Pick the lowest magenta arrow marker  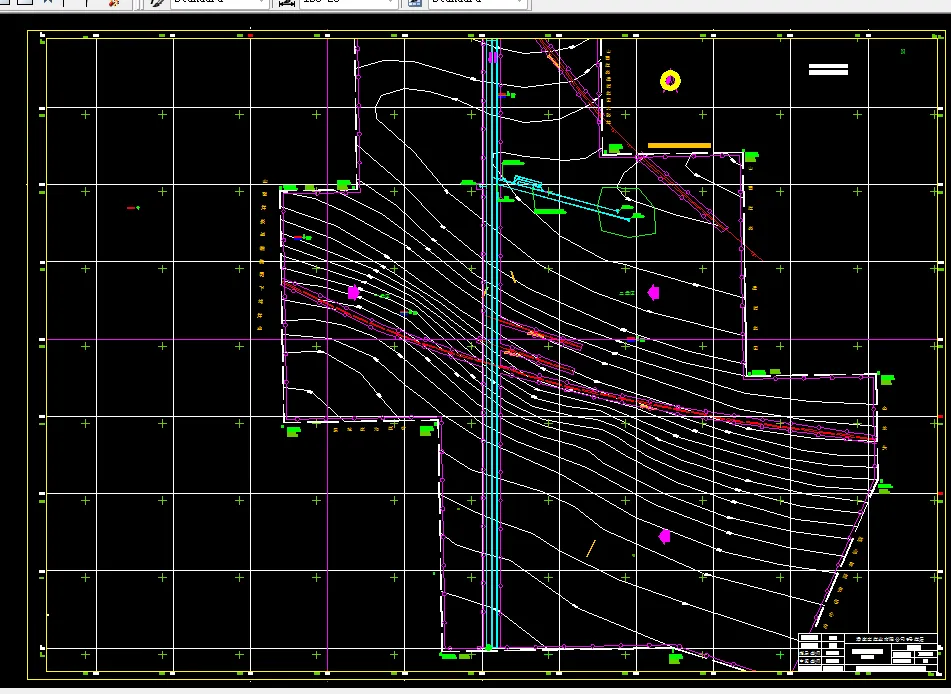[665, 536]
